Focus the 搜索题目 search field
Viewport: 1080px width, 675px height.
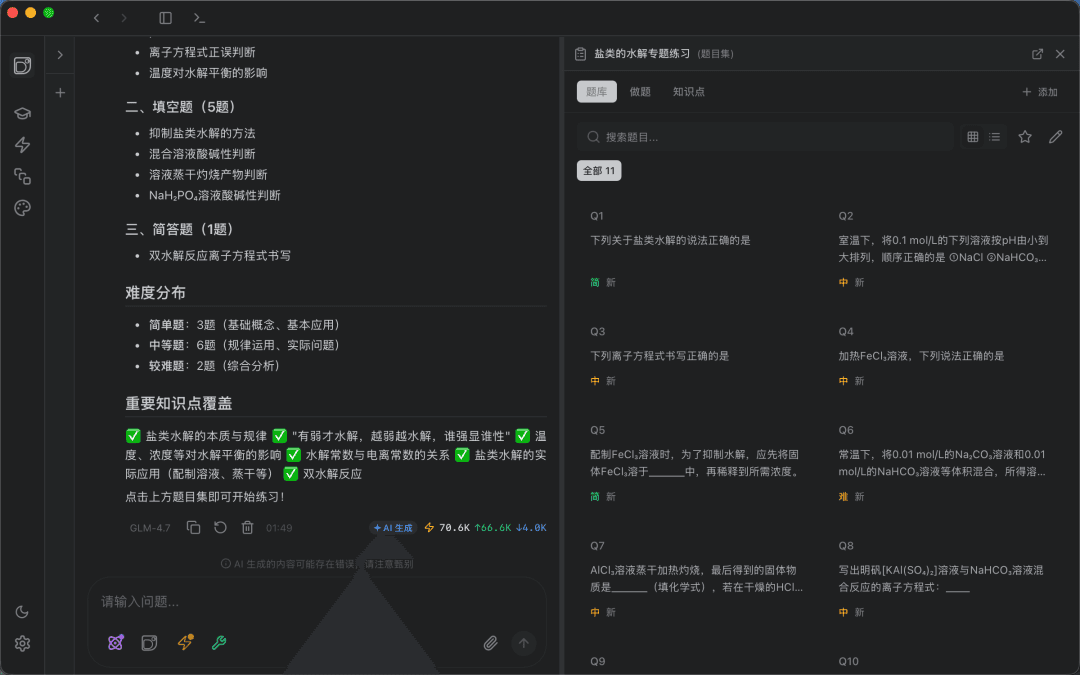click(x=765, y=137)
